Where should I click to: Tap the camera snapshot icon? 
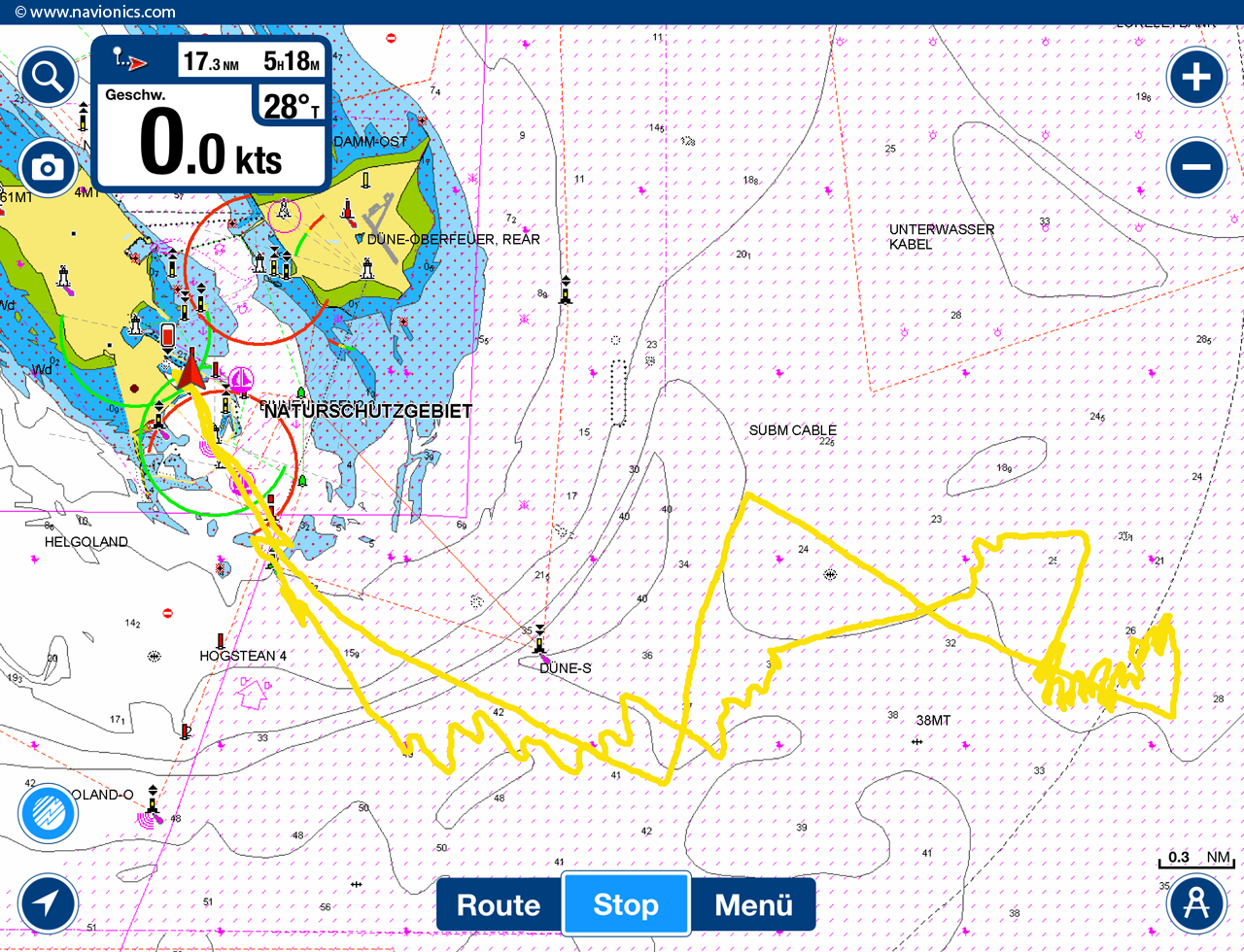click(48, 168)
